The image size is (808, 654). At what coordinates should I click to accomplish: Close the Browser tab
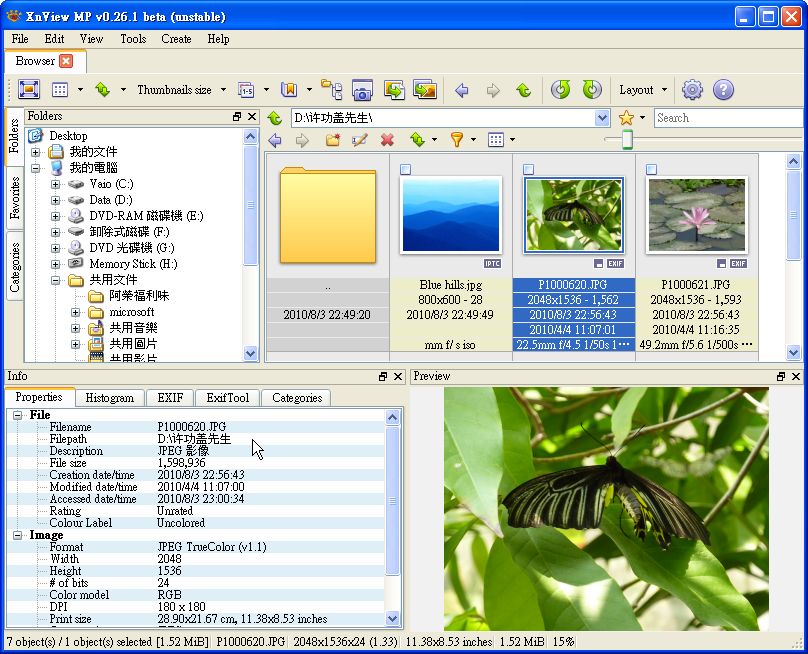pos(66,61)
